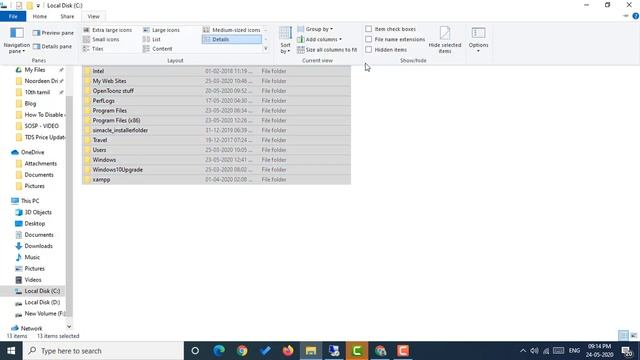Open the volume icon in tray
The height and width of the screenshot is (360, 640).
(534, 351)
